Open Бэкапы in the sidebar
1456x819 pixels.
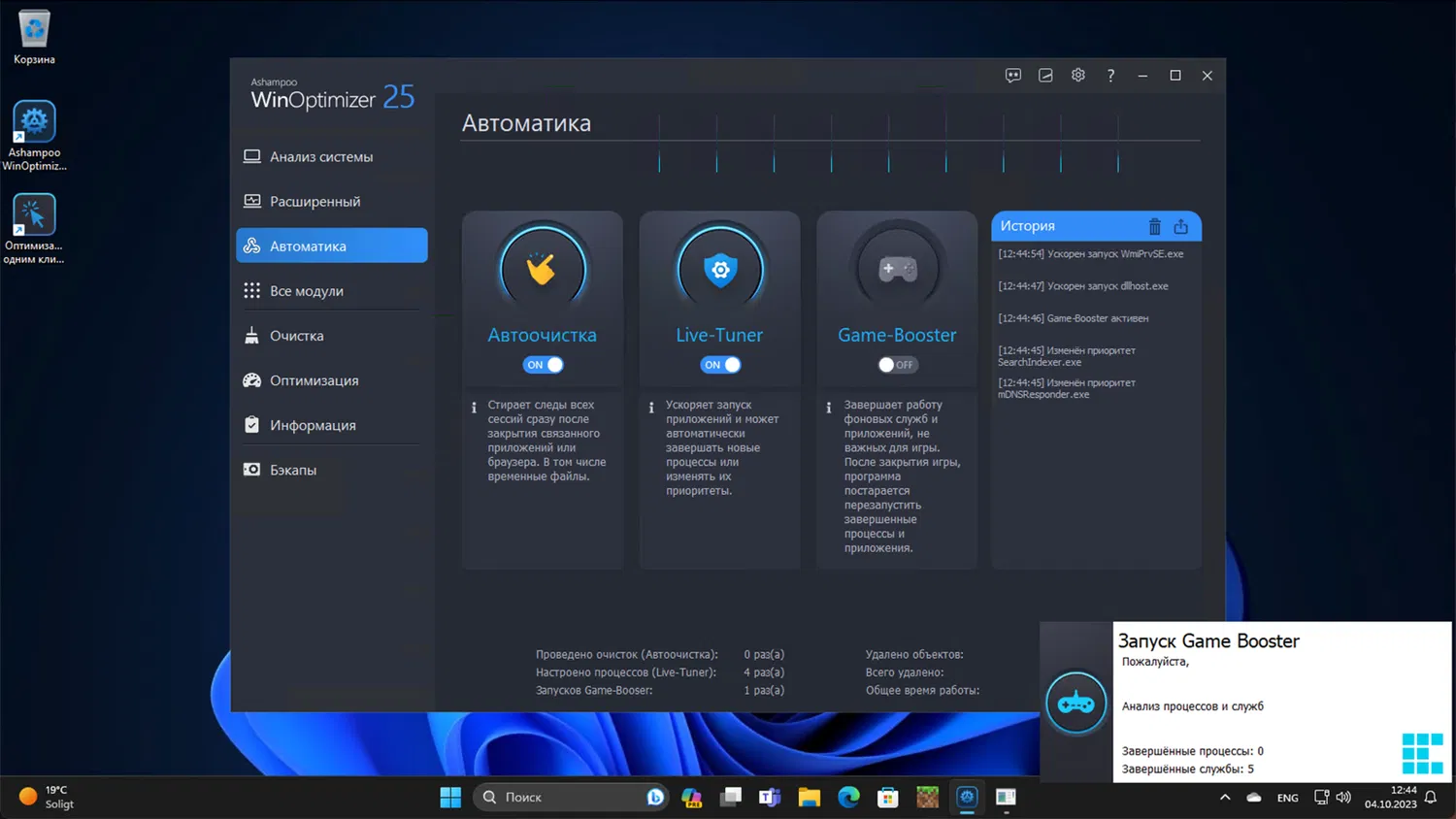332,470
